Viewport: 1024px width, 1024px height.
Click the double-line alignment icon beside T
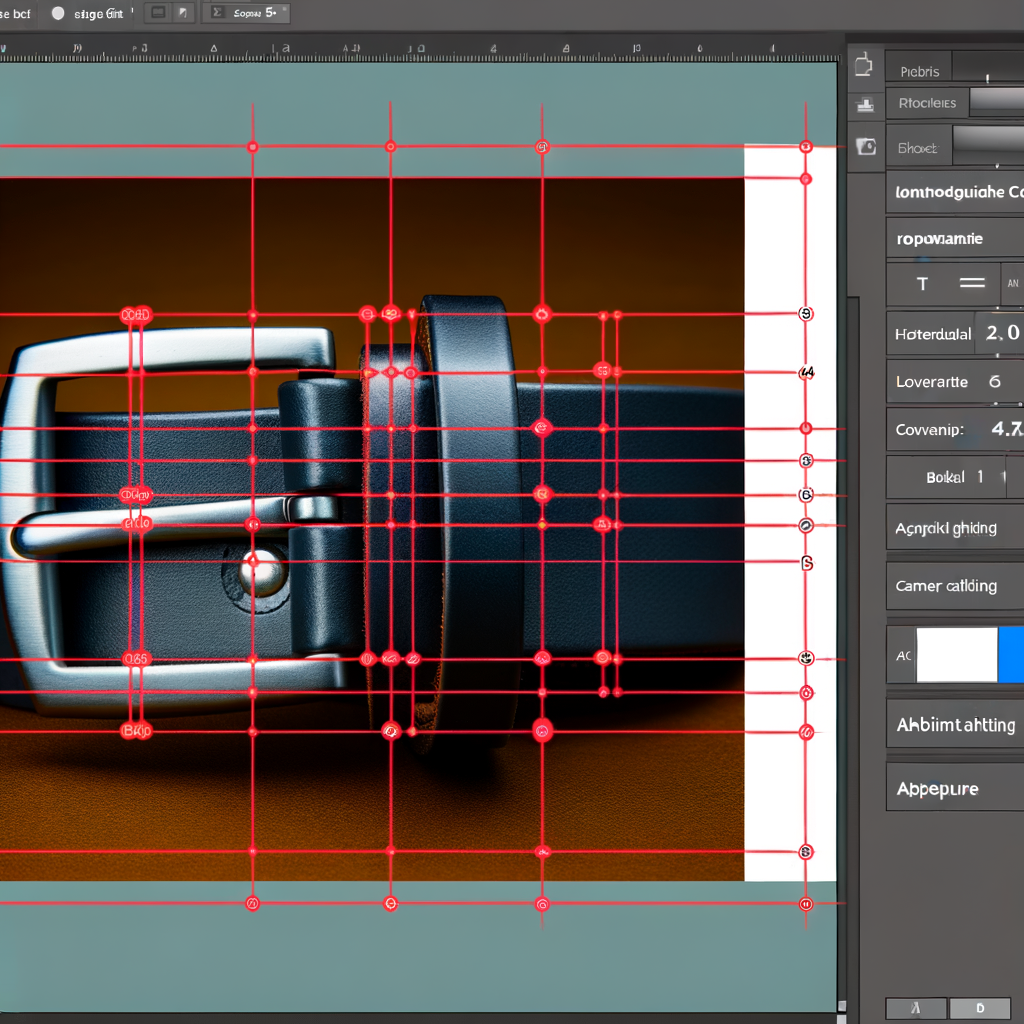point(972,284)
